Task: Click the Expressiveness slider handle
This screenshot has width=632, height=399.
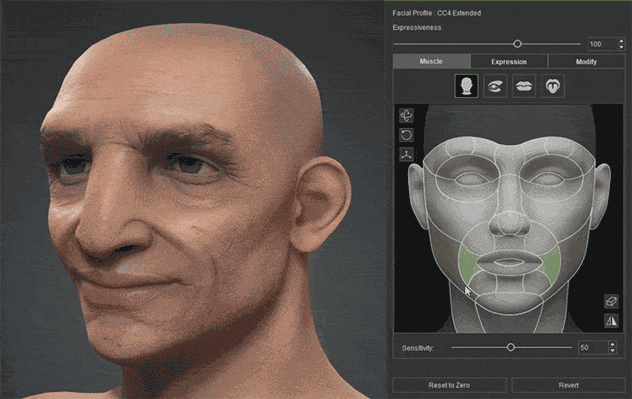Action: click(x=518, y=44)
